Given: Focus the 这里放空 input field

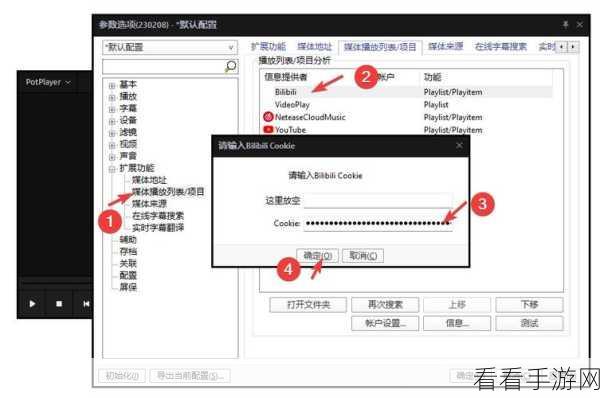Looking at the screenshot, I should click(378, 201).
